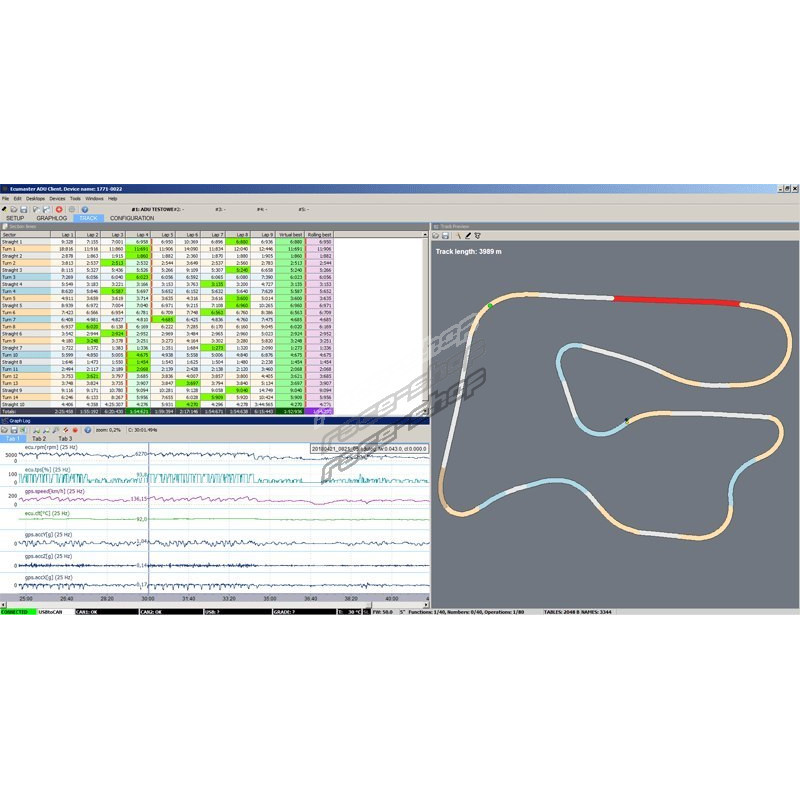This screenshot has height=800, width=800.
Task: Open the Tools menu
Action: pos(75,199)
